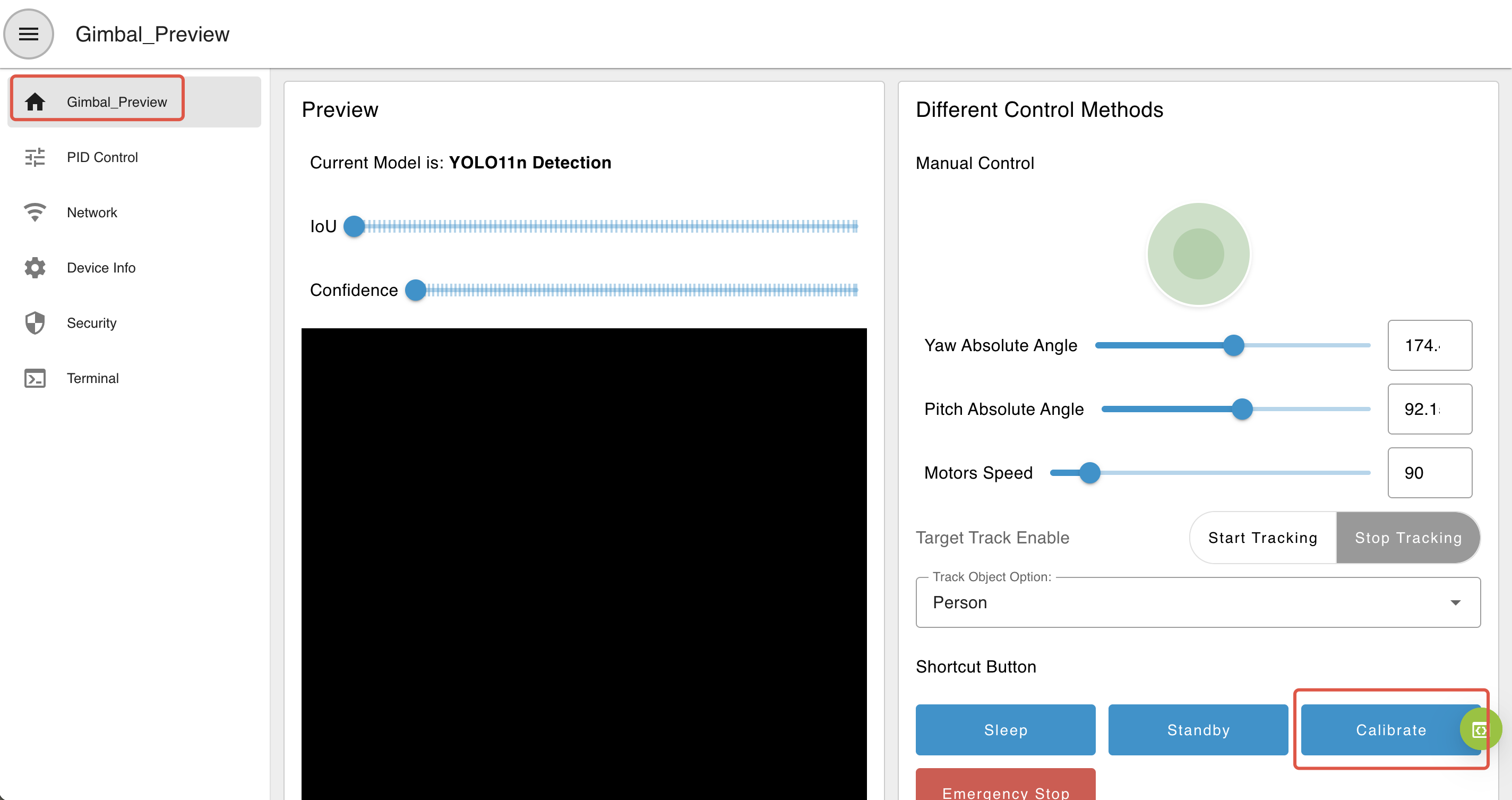The width and height of the screenshot is (1512, 800).
Task: Click the 'Target Track Enable' label
Action: coord(992,538)
